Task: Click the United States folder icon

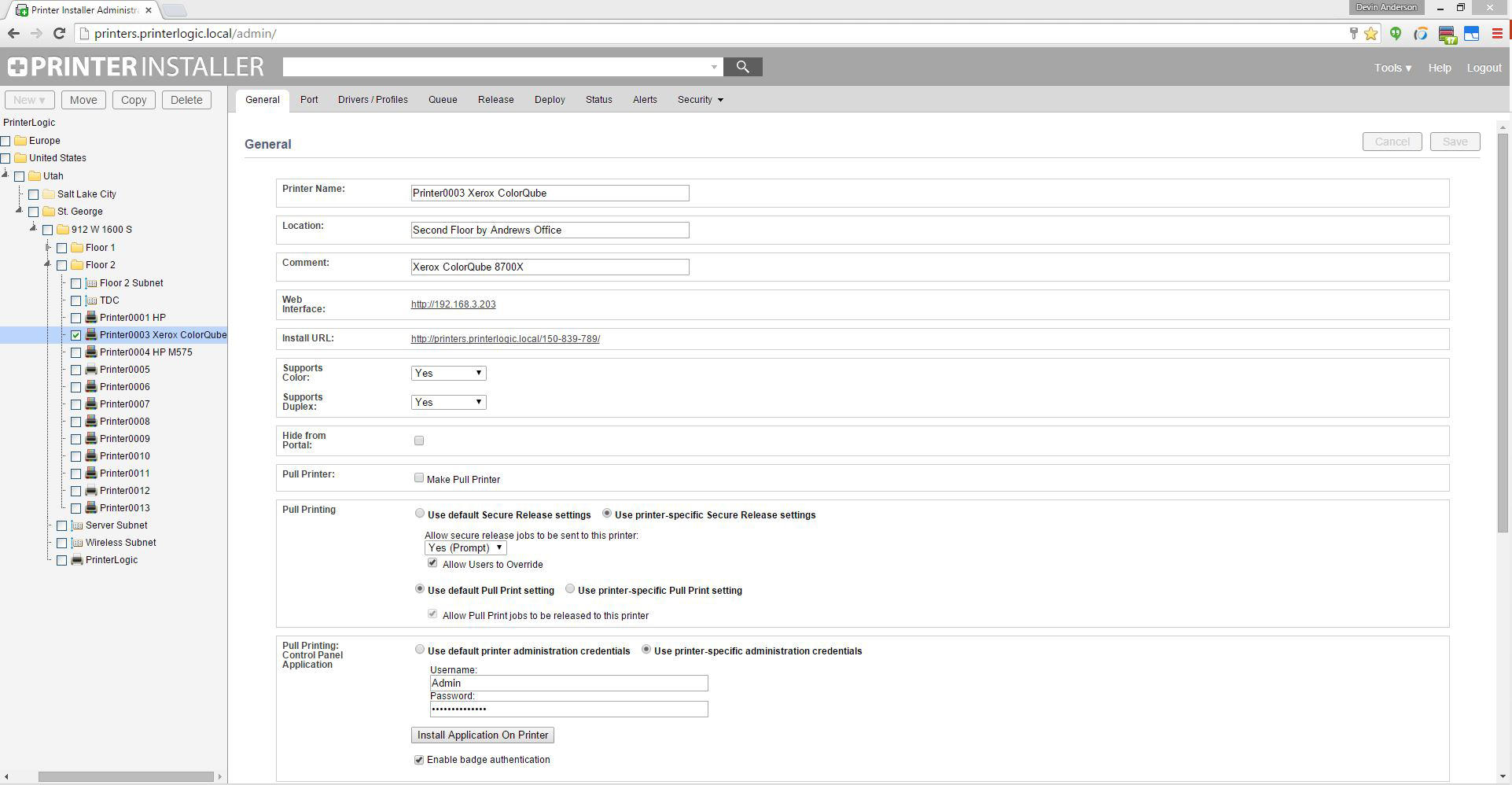Action: [20, 158]
